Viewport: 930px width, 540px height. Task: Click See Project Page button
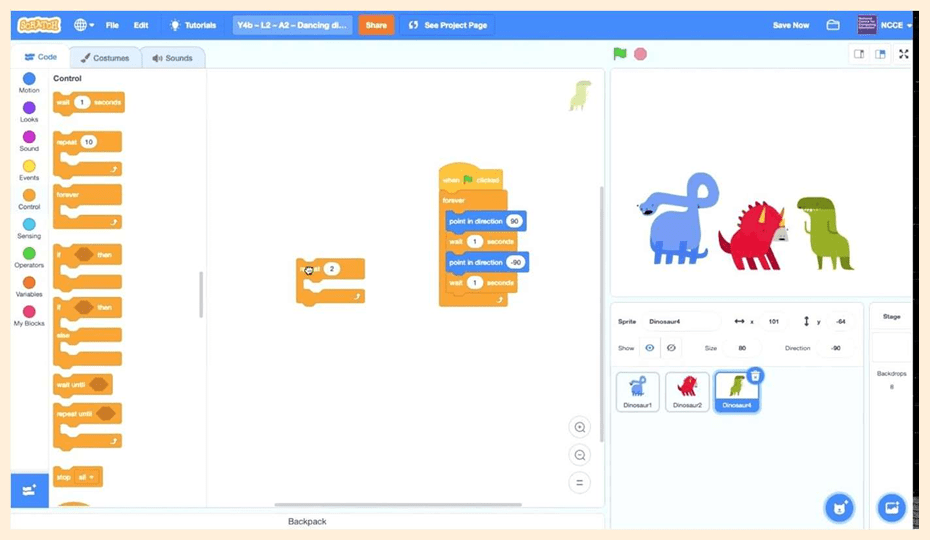tap(448, 25)
